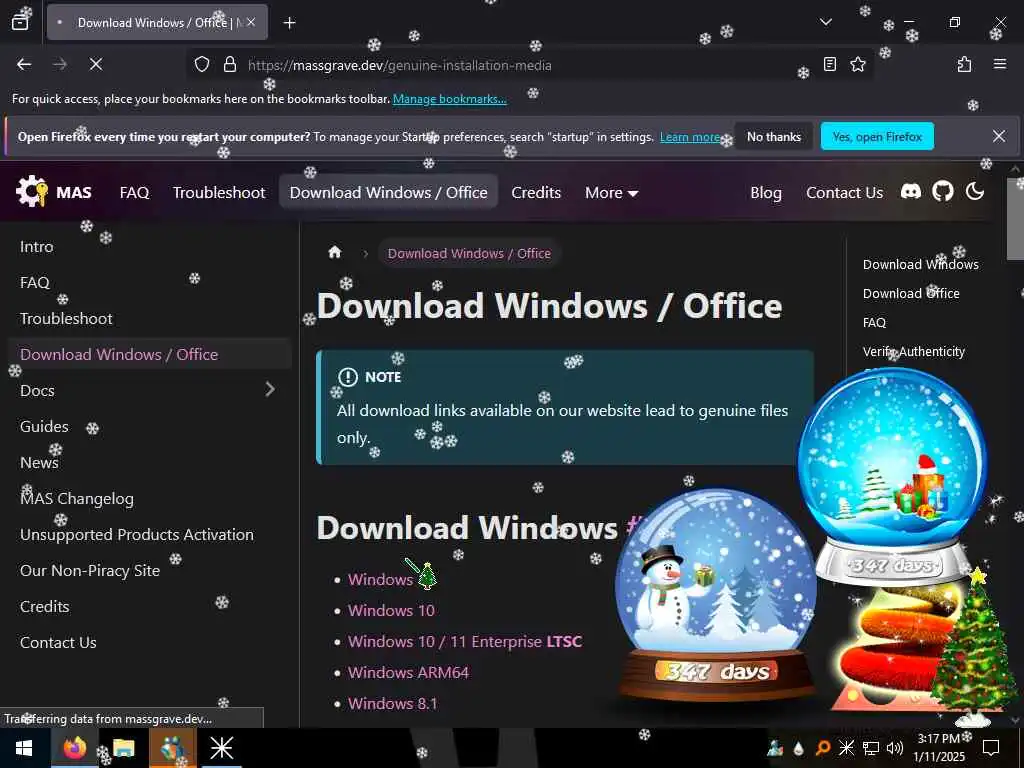This screenshot has height=768, width=1024.
Task: Stop page loading with X button
Action: pos(95,64)
